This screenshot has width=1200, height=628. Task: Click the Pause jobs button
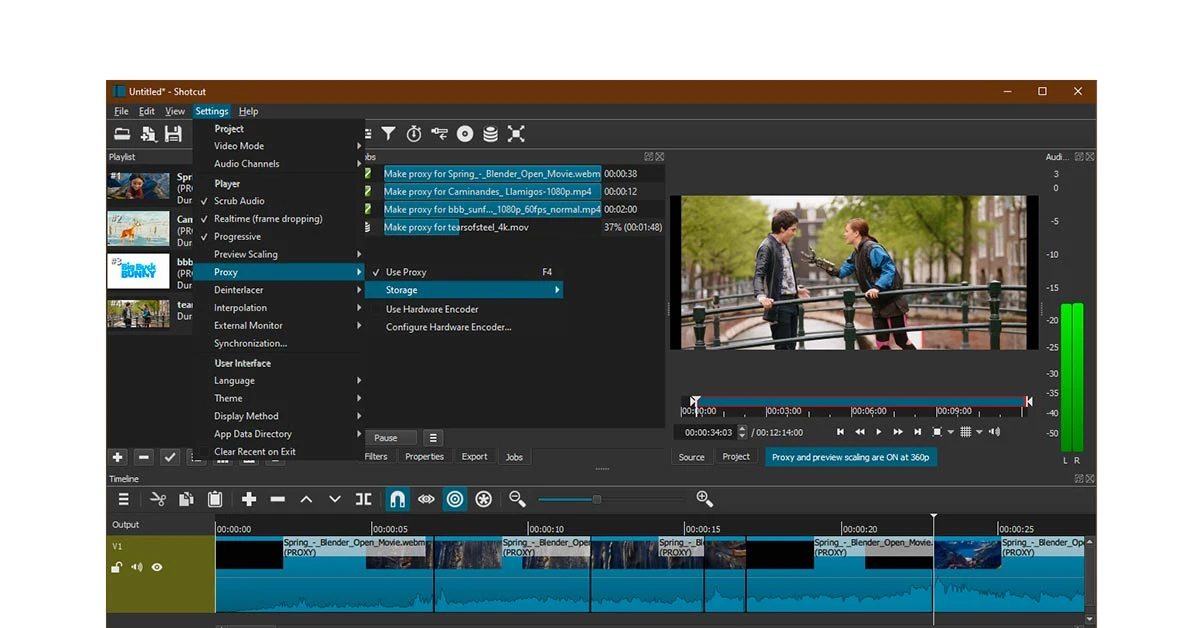point(390,437)
